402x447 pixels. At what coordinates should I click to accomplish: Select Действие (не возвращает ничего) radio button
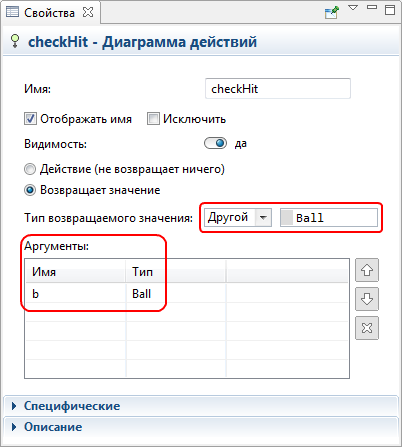(x=30, y=169)
